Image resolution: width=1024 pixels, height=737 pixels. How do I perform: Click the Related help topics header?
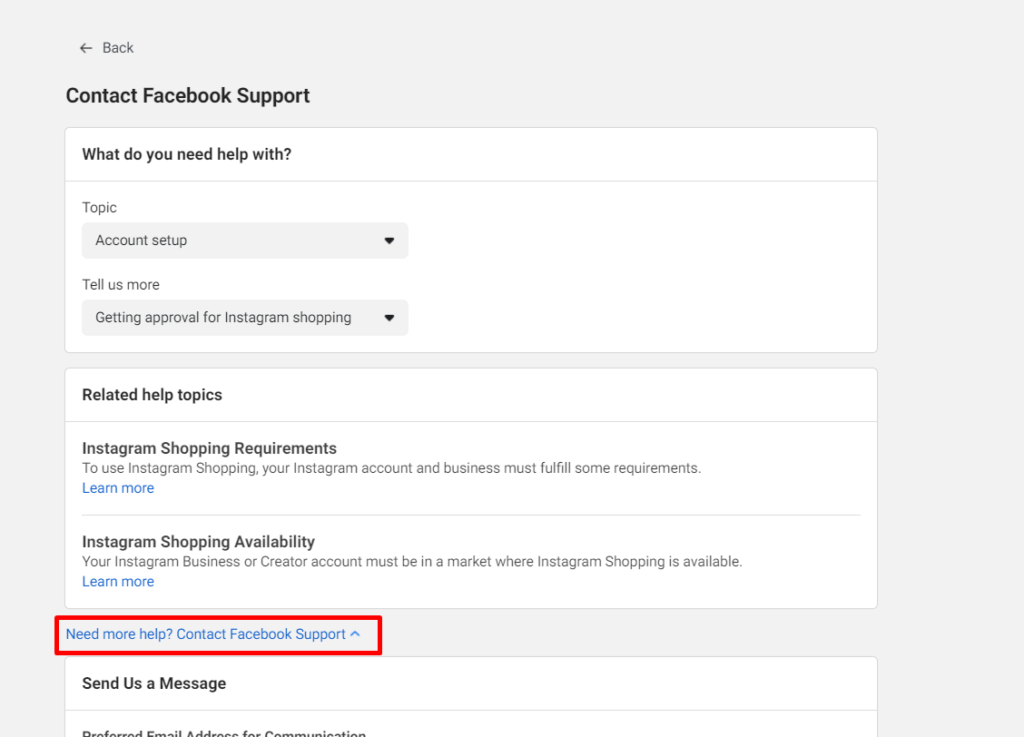(152, 394)
